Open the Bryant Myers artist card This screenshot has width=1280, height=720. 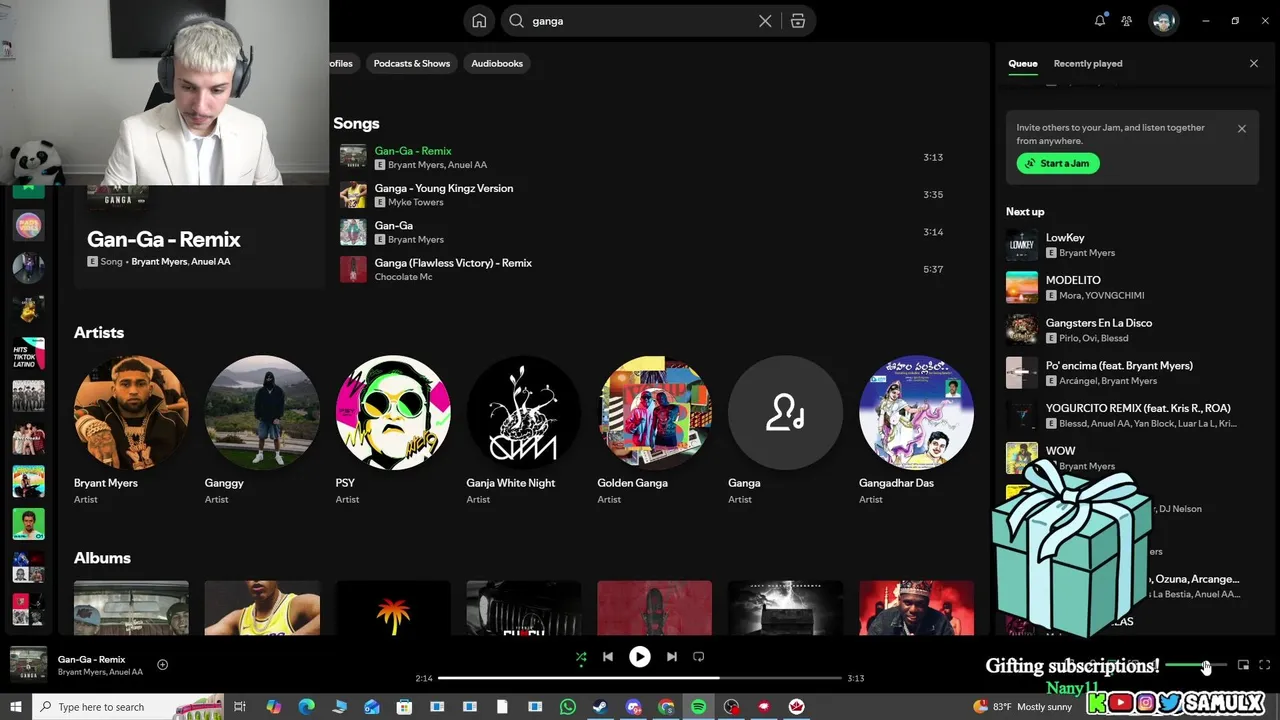point(131,429)
